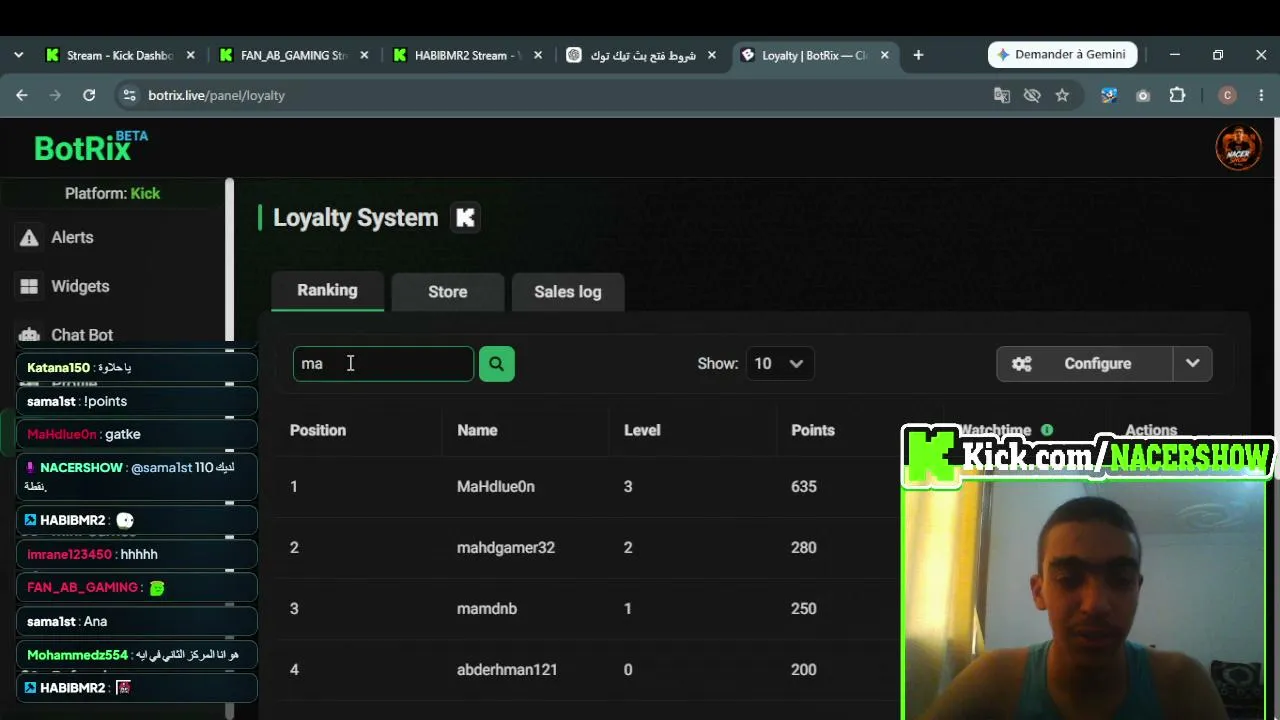
Task: Open the Google Translate page icon
Action: click(1002, 95)
